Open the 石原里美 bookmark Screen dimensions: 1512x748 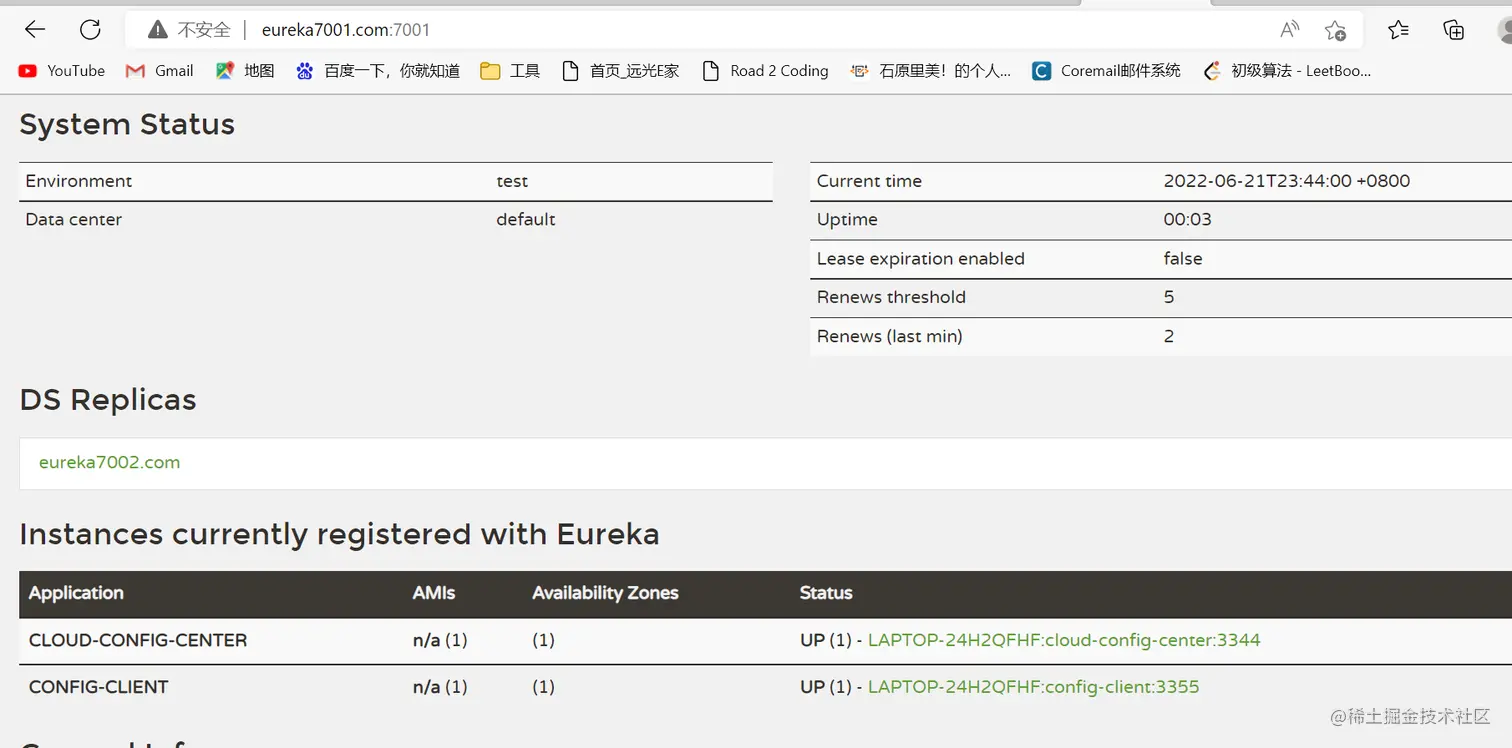click(930, 71)
